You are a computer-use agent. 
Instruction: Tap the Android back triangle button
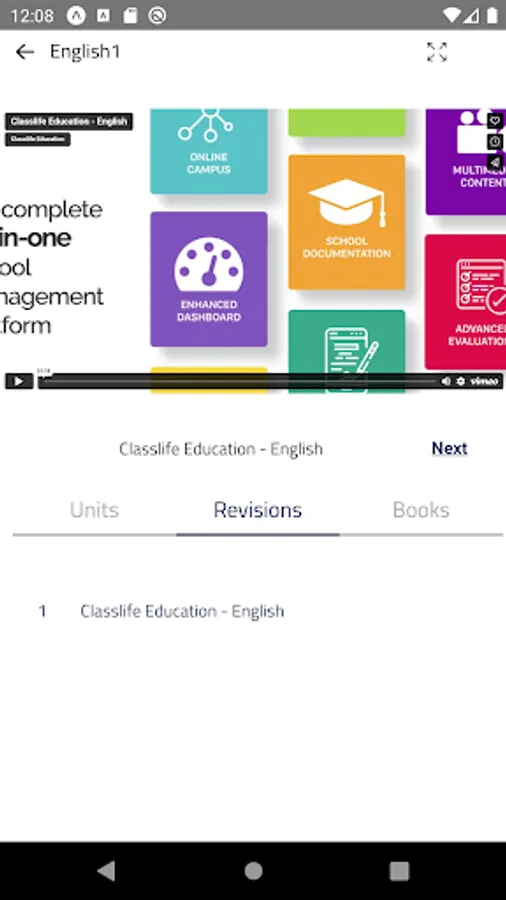tap(106, 871)
